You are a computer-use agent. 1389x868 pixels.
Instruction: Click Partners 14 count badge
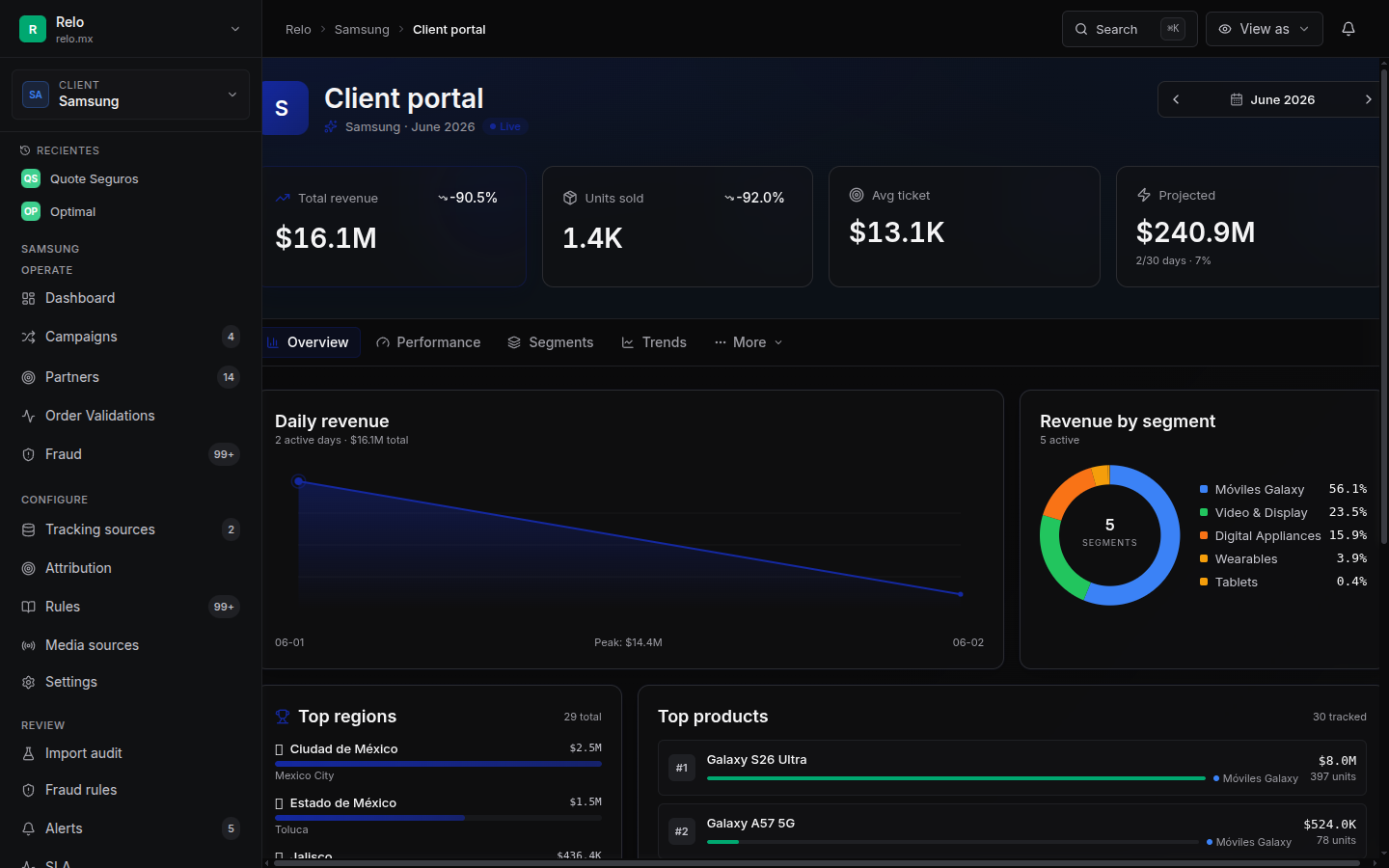point(229,377)
